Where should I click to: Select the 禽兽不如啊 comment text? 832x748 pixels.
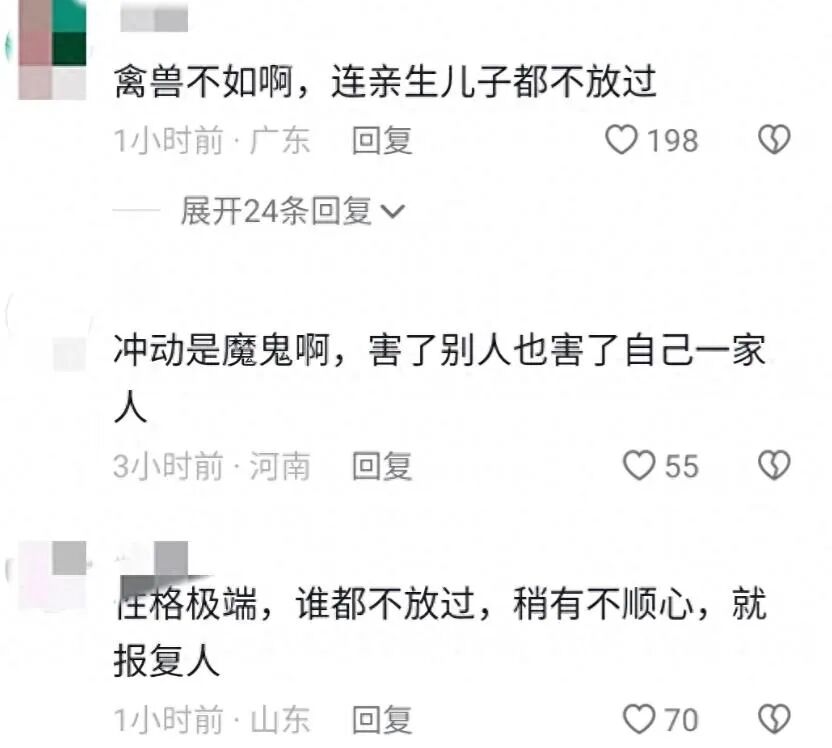coord(385,82)
